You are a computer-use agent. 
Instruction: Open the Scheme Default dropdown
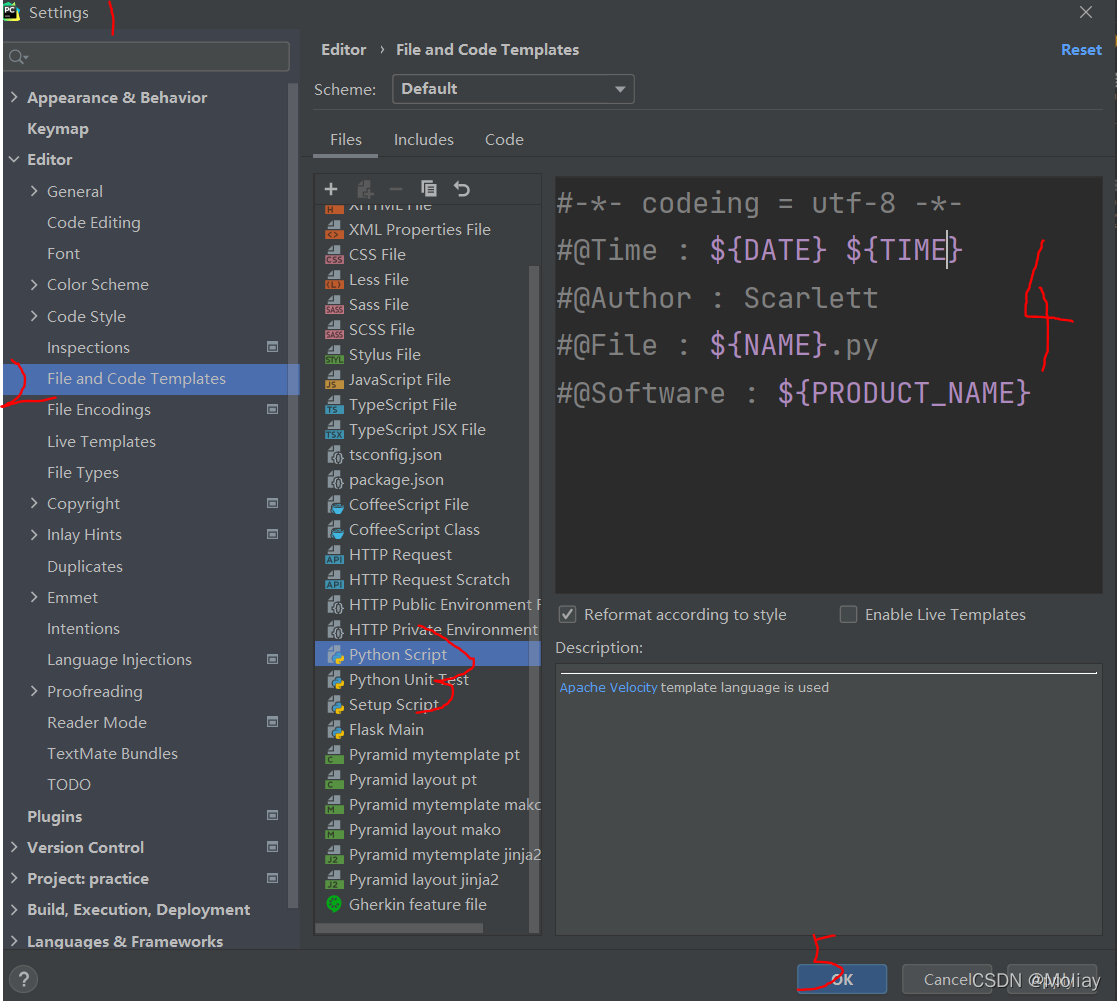pyautogui.click(x=513, y=89)
